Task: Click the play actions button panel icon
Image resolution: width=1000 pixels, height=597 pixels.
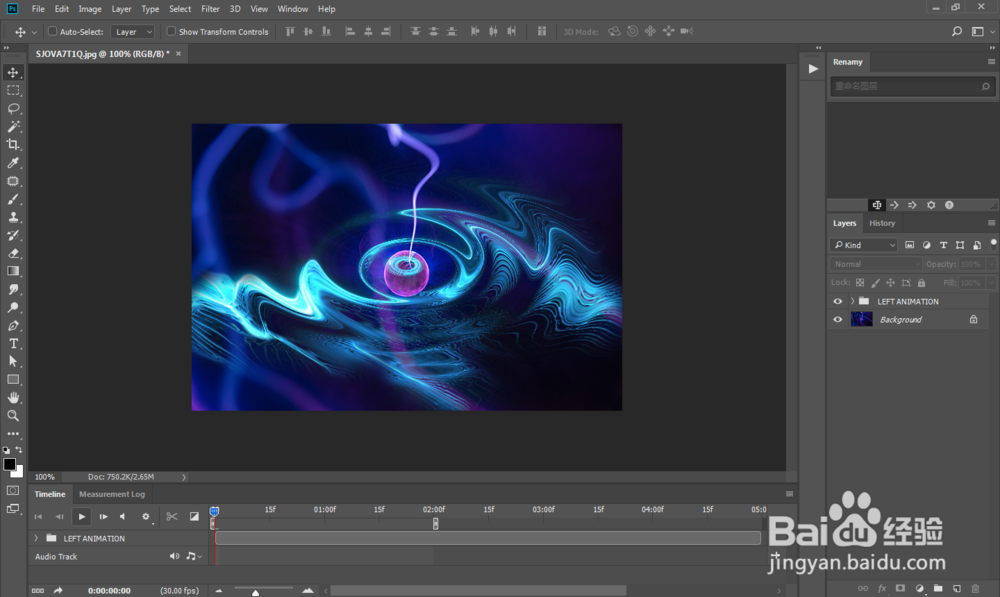Action: [812, 69]
